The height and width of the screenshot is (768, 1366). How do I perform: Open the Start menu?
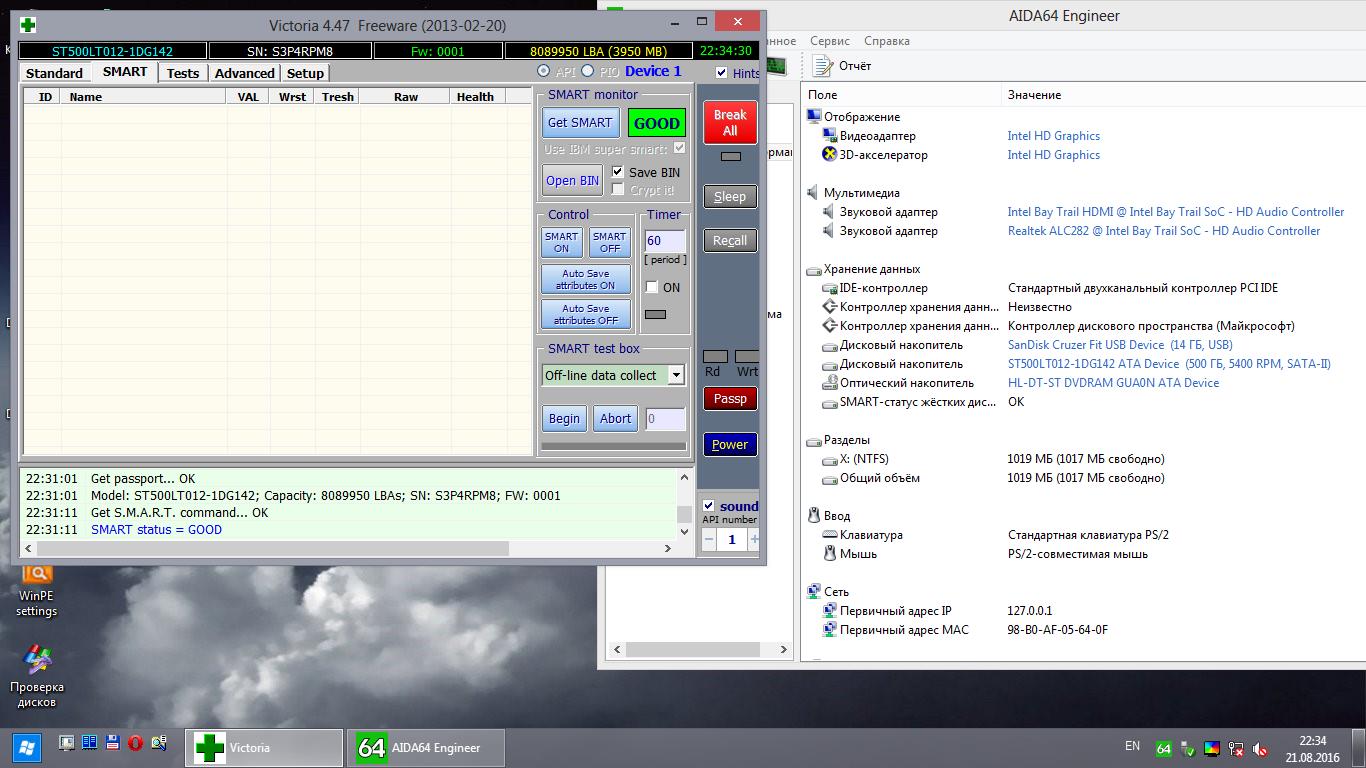26,747
